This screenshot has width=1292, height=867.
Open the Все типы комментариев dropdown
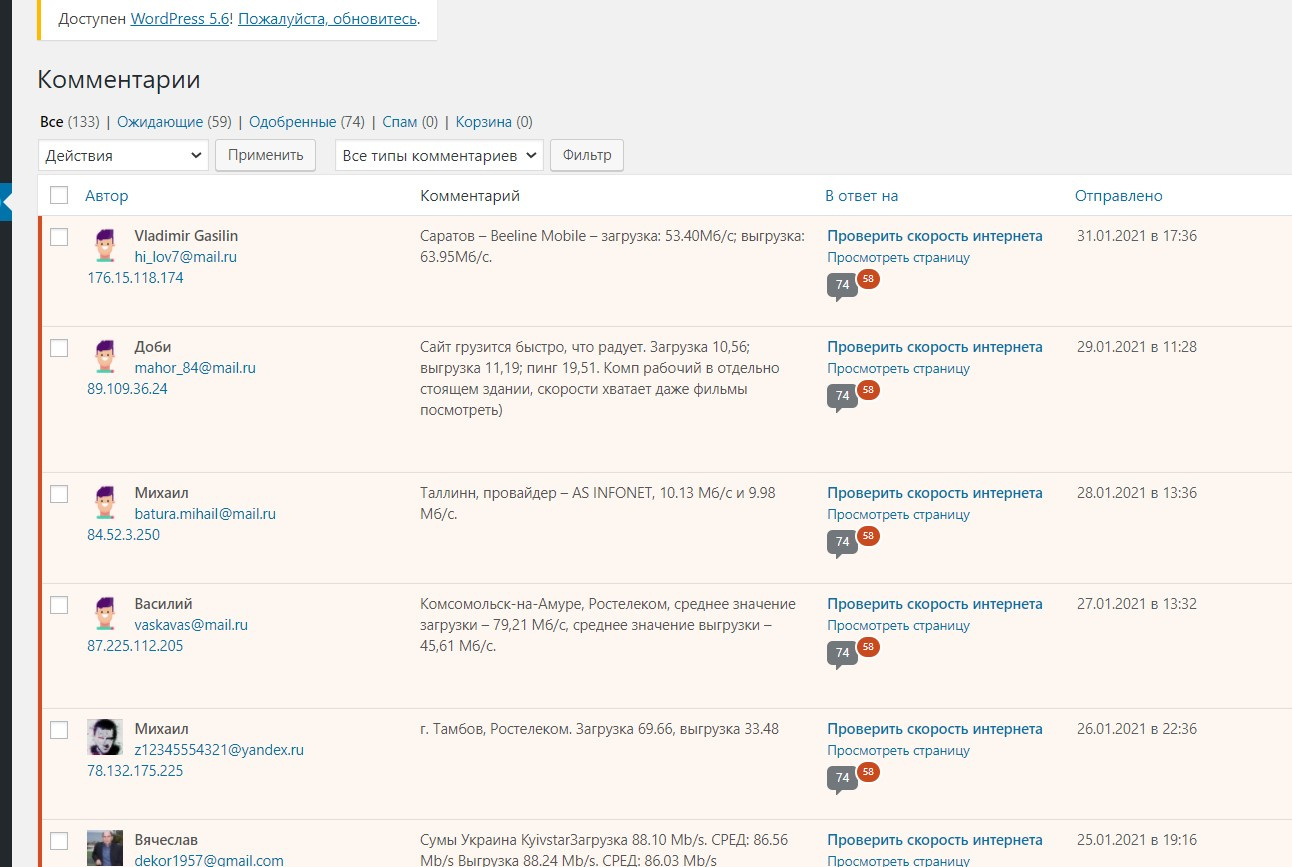point(439,156)
